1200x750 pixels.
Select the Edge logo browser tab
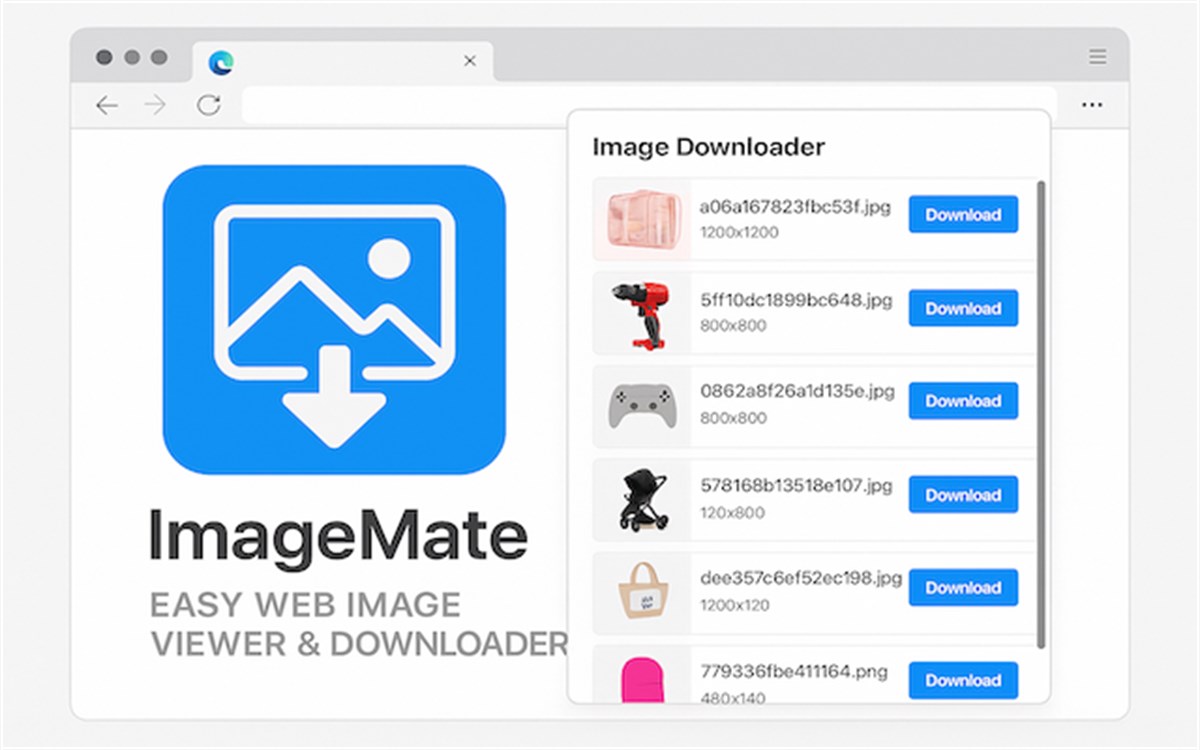343,61
